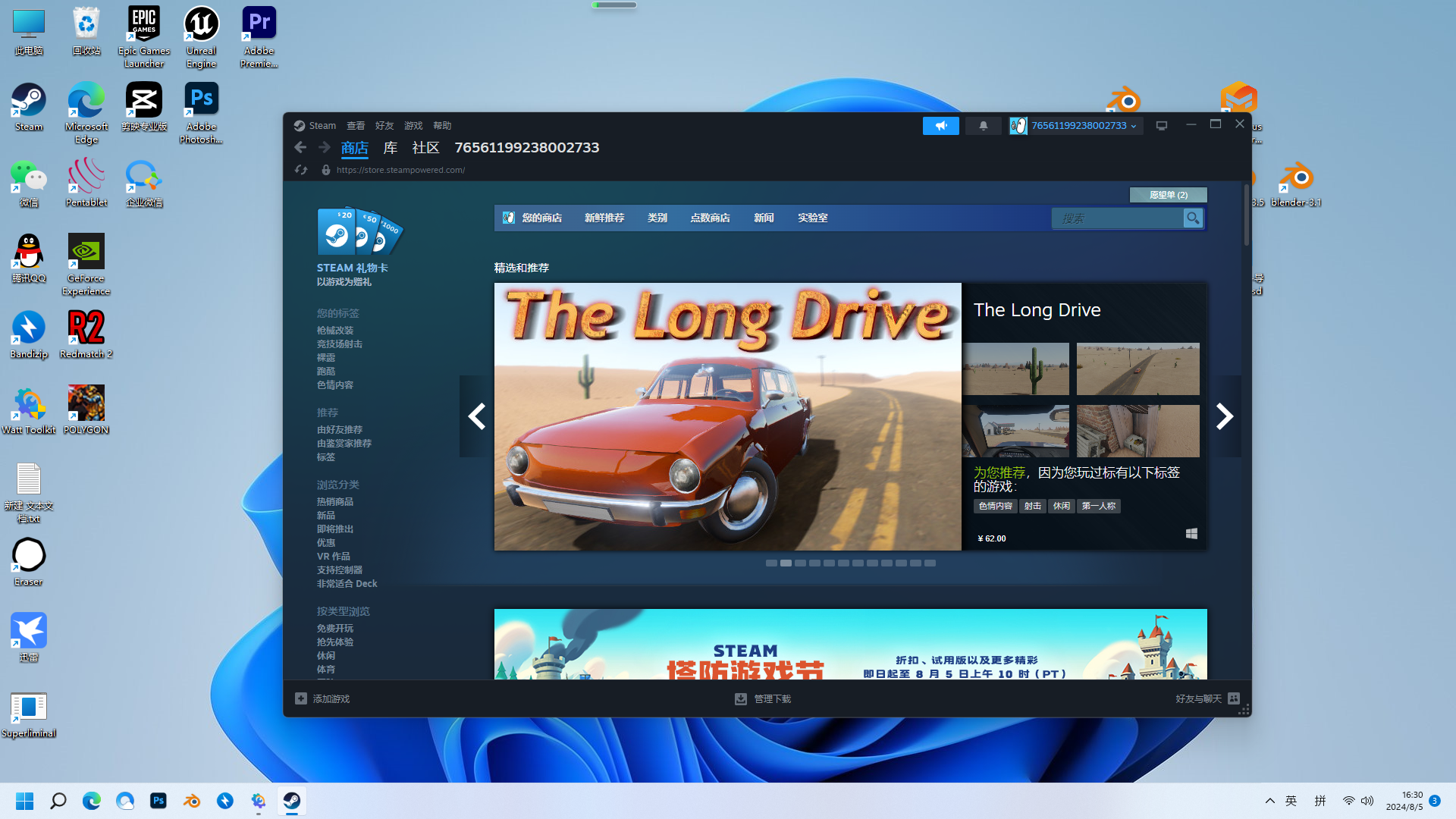Open the 实验室 labs tab
The height and width of the screenshot is (819, 1456).
coord(813,218)
